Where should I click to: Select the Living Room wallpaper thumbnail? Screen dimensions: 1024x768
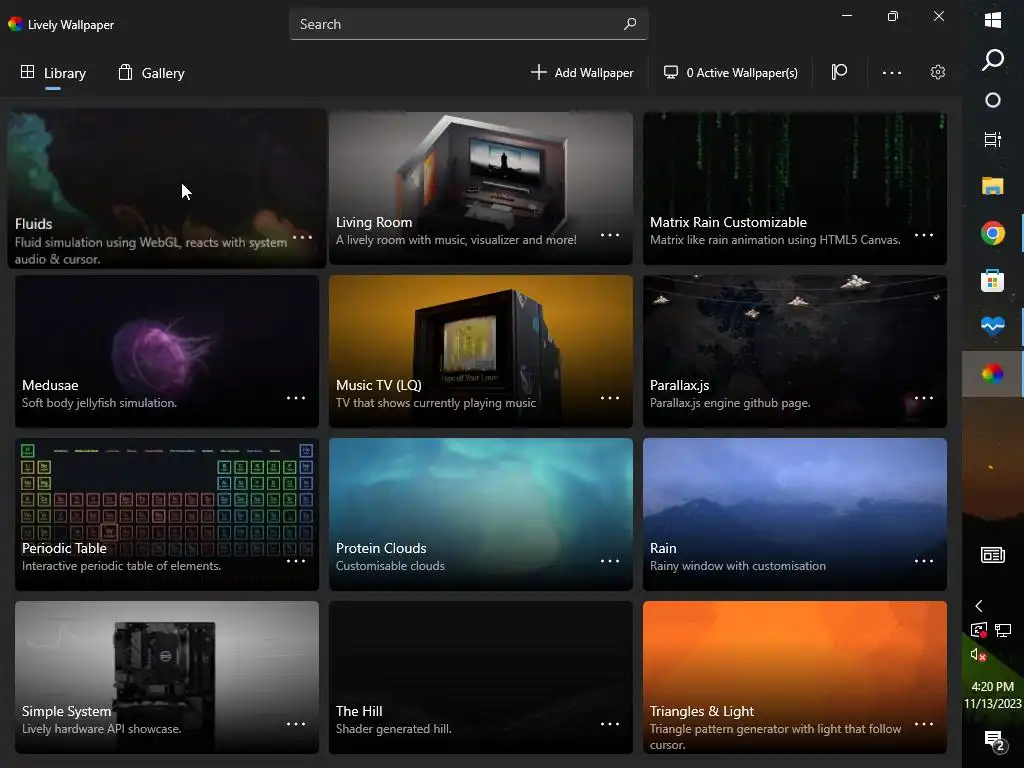click(481, 188)
